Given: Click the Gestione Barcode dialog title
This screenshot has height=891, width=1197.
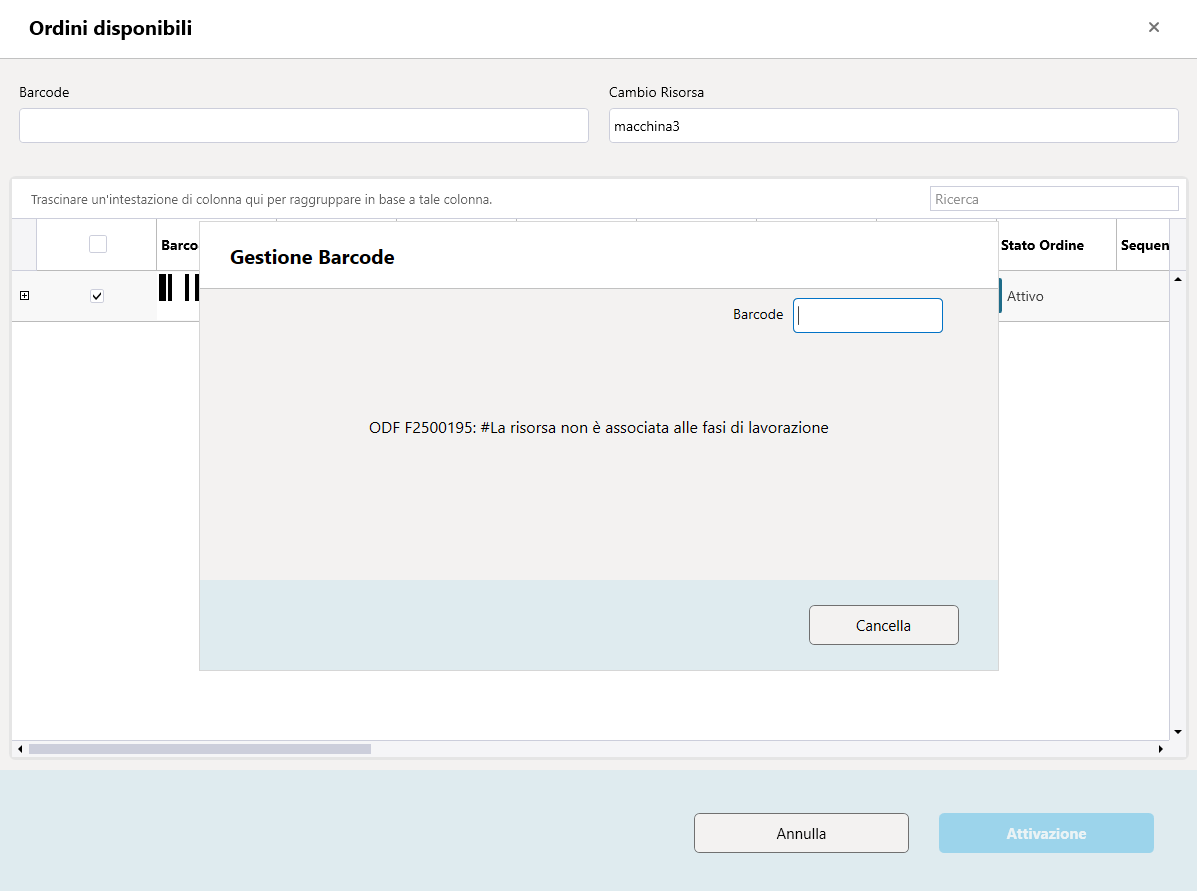Looking at the screenshot, I should pos(312,257).
